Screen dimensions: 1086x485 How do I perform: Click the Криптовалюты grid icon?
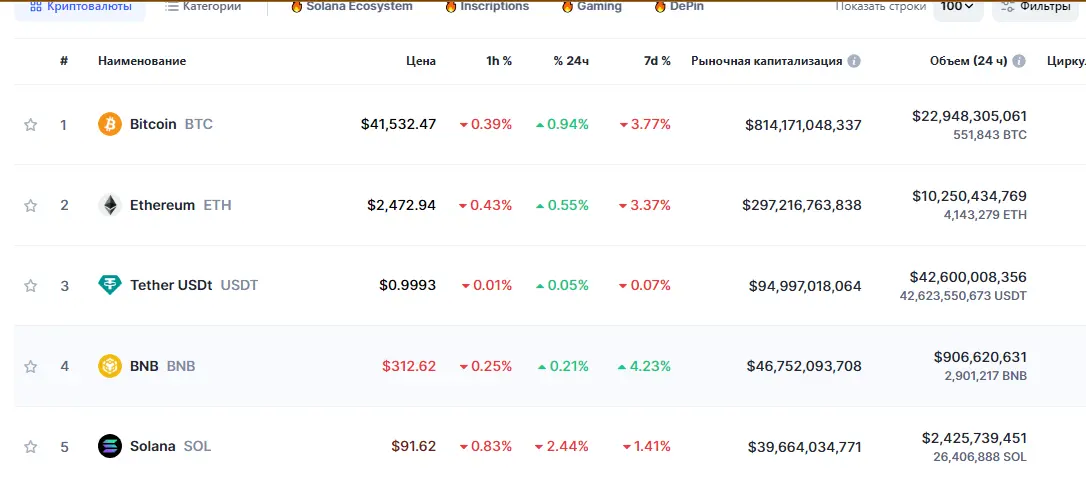[36, 7]
